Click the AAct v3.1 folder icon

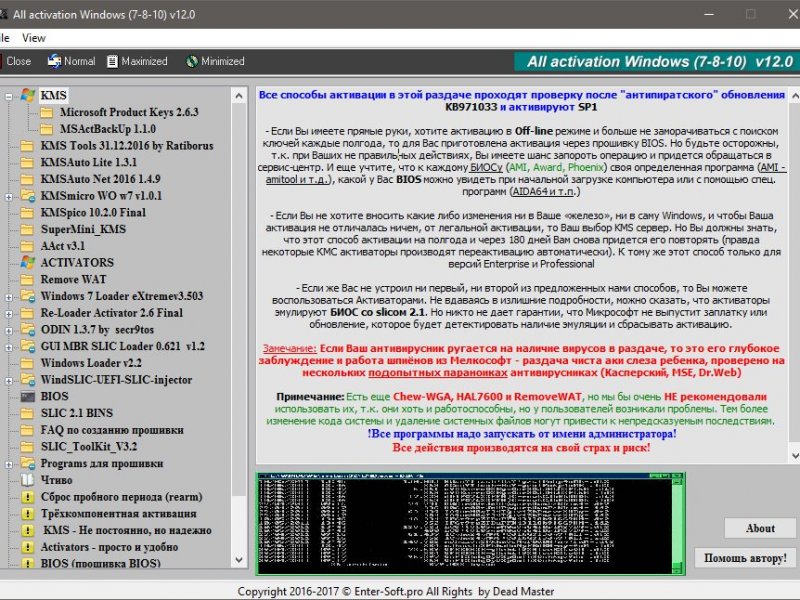(28, 246)
